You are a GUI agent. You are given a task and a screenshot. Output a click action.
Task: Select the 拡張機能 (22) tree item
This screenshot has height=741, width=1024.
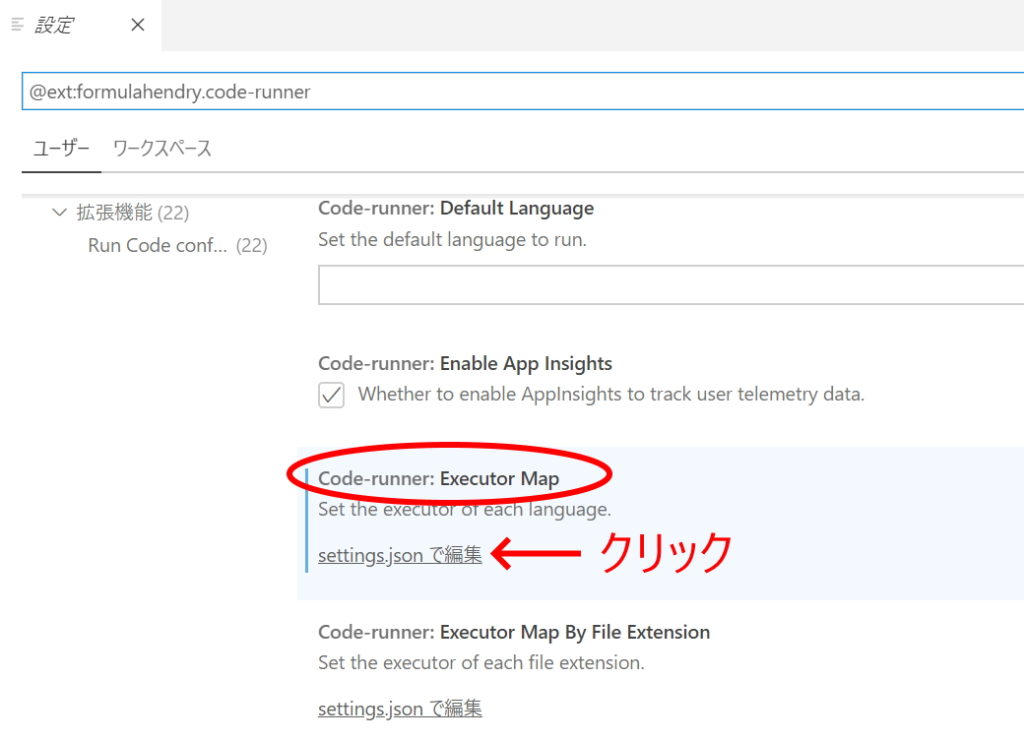tap(133, 212)
